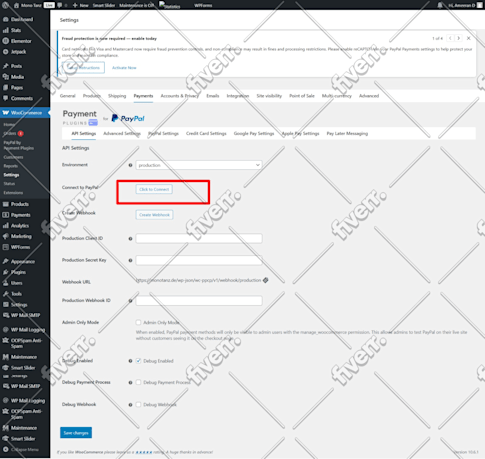Click the Click to Connect button
Viewport: 485px width, 459px height.
[x=154, y=189]
